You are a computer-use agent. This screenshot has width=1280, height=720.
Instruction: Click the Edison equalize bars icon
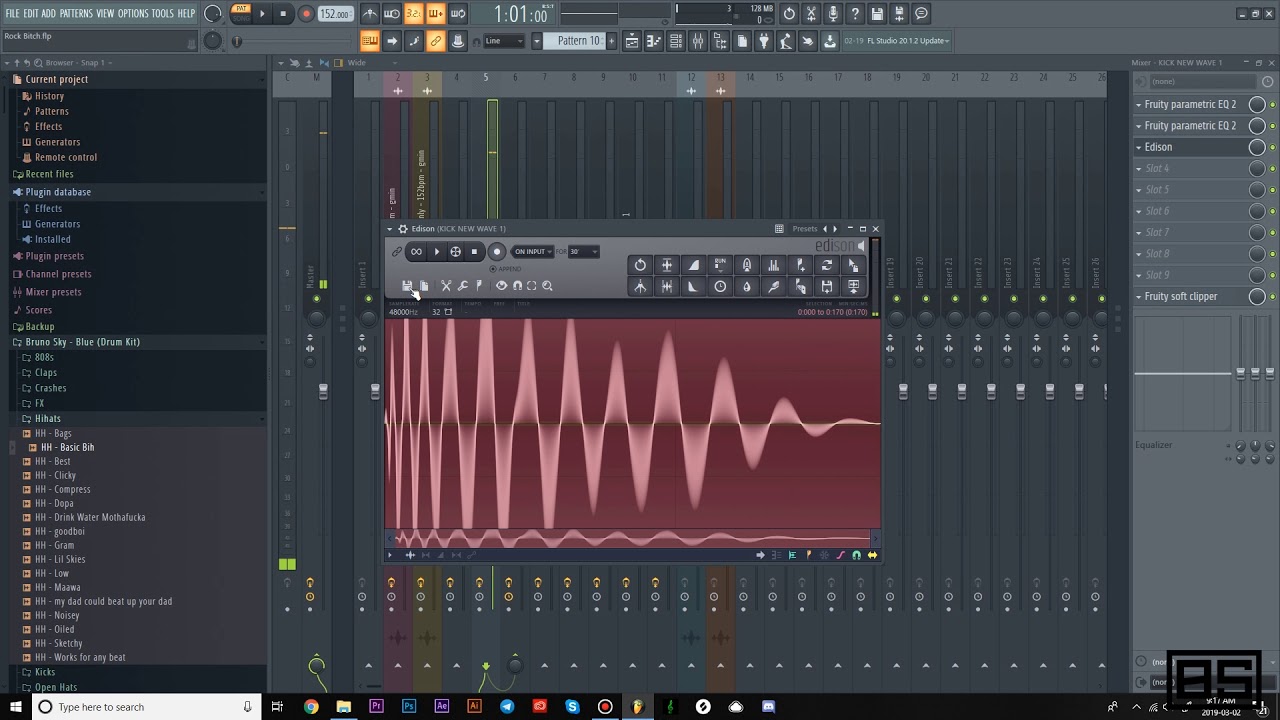(x=773, y=265)
